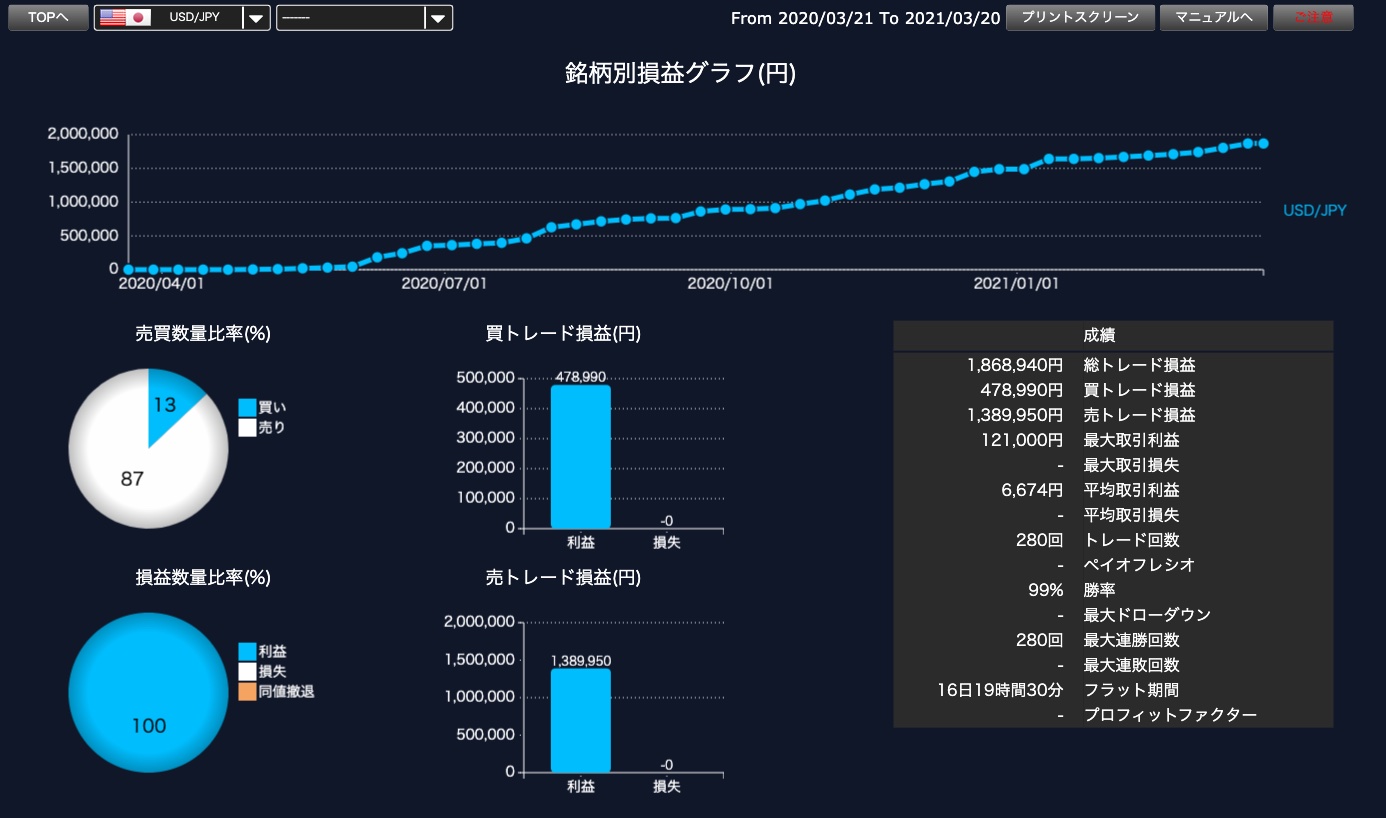
Task: Click the プロフィットファクター row label
Action: (x=1170, y=715)
